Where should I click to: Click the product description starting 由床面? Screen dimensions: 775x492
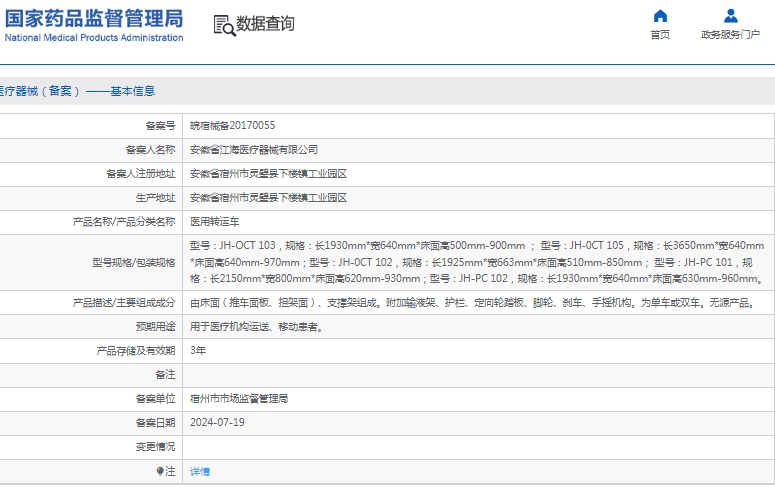point(474,303)
